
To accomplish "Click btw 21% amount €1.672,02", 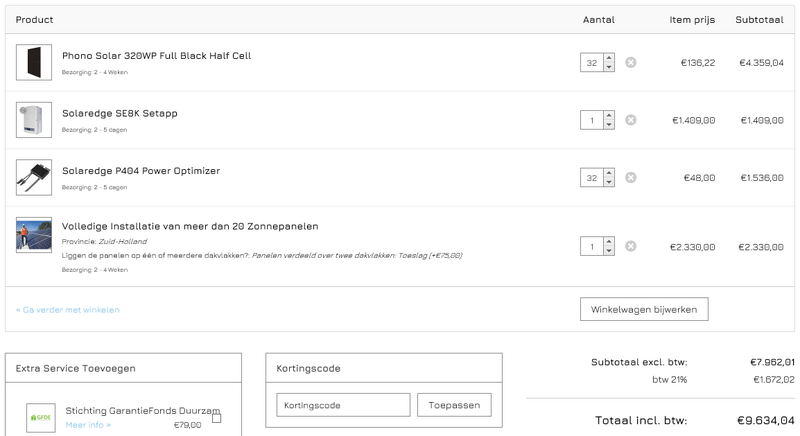I will 773,379.
